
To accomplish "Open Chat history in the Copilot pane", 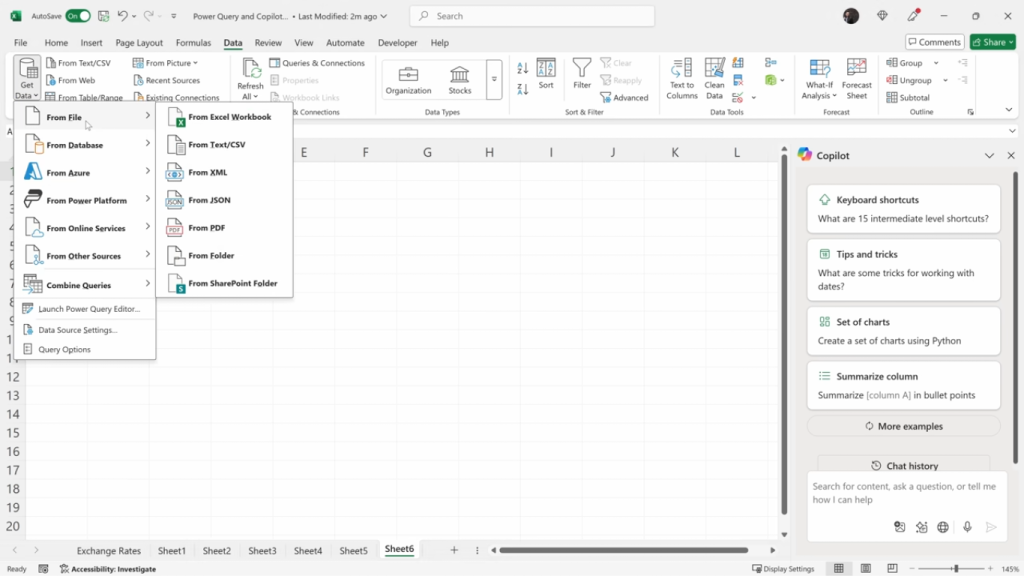I will click(903, 465).
